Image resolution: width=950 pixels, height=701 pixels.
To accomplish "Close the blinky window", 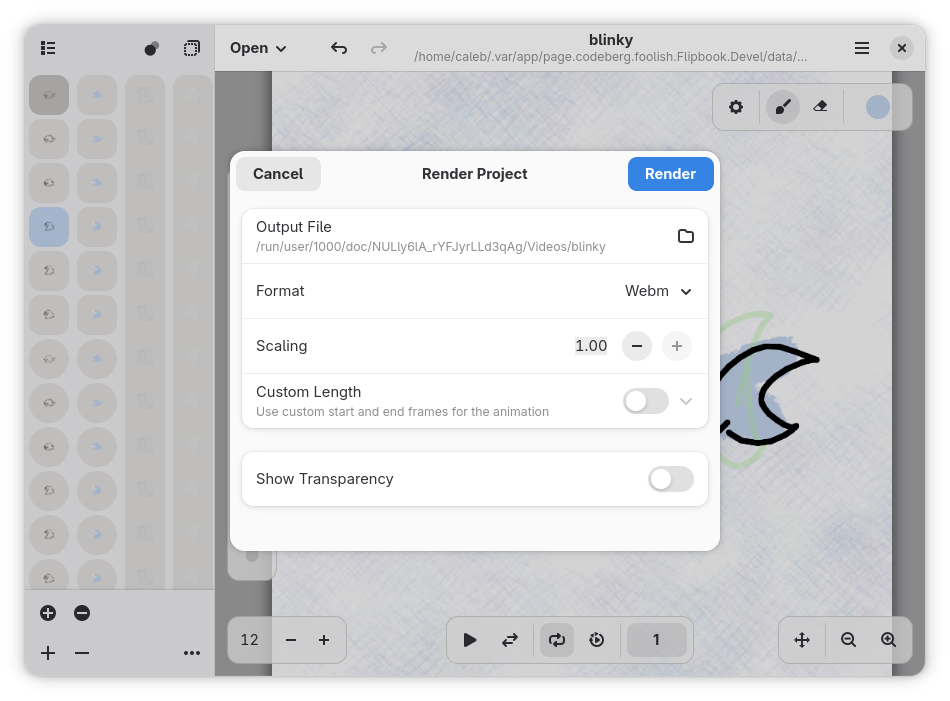I will click(902, 48).
